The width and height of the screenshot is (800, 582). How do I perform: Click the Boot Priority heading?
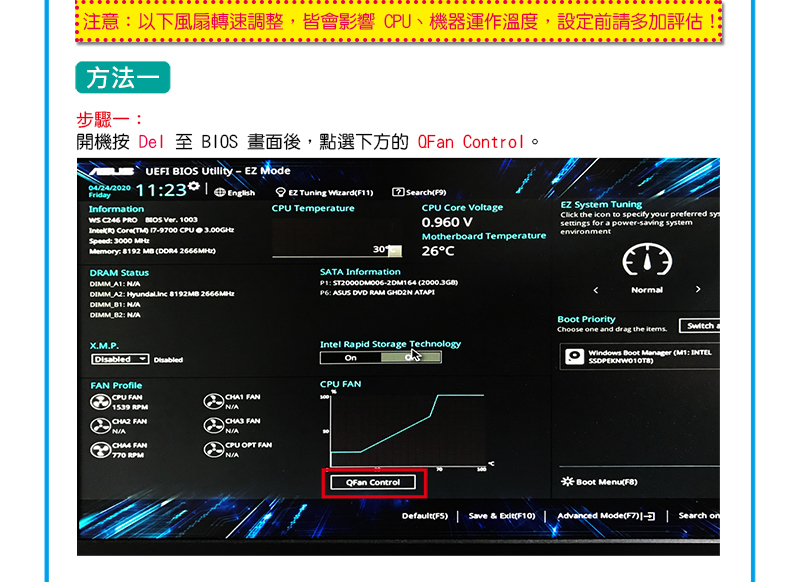586,319
